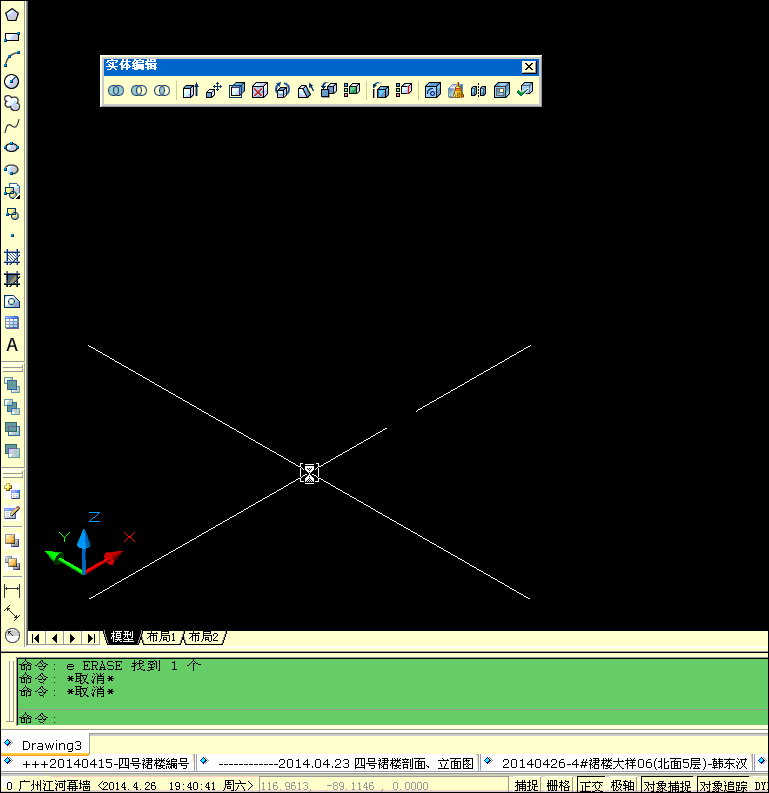Toggle 捕捉 snap mode in status bar
This screenshot has height=793, width=769.
tap(526, 785)
